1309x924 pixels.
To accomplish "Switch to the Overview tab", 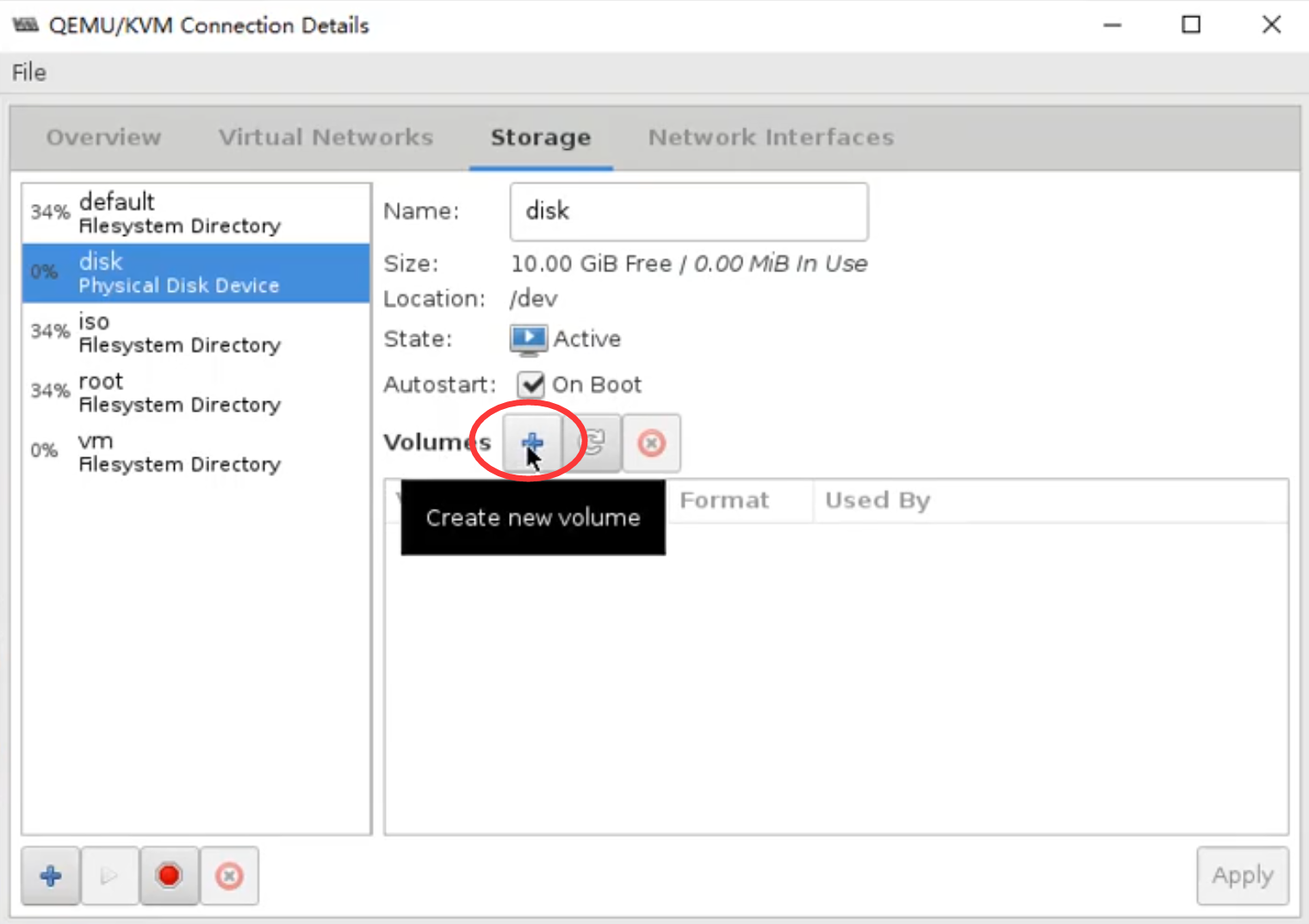I will [x=103, y=138].
